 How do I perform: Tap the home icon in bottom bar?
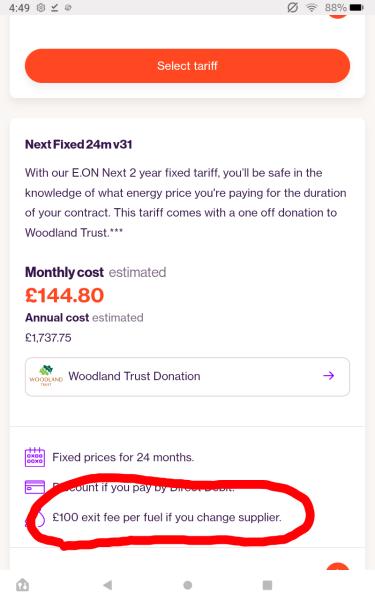[23, 585]
